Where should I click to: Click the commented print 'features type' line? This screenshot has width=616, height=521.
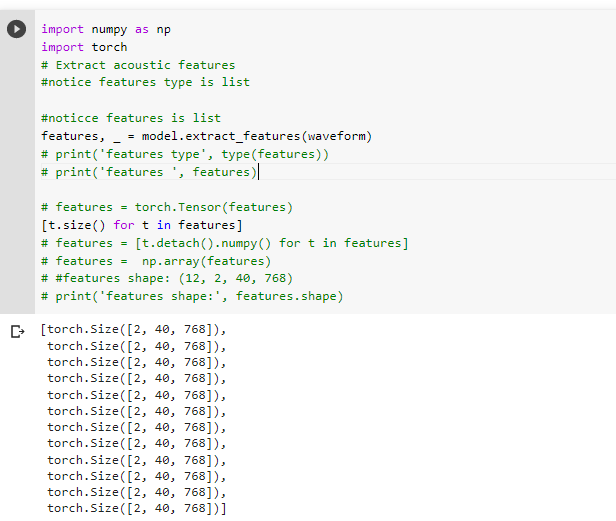pos(184,154)
